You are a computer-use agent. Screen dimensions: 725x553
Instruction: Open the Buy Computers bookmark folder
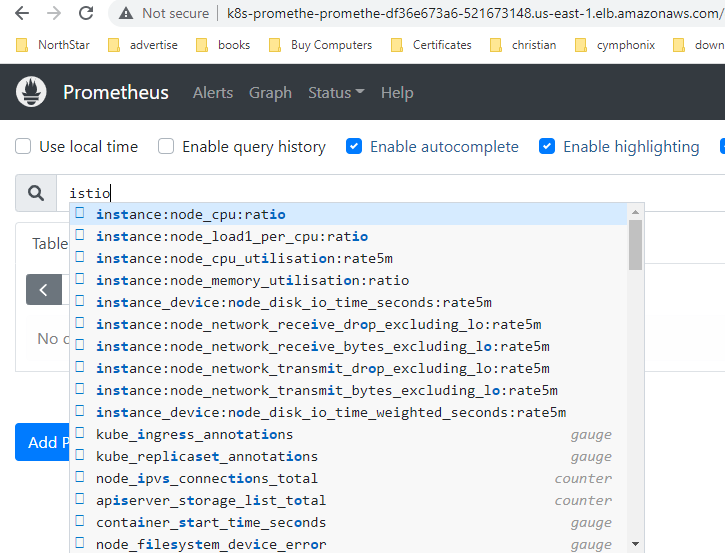(321, 45)
